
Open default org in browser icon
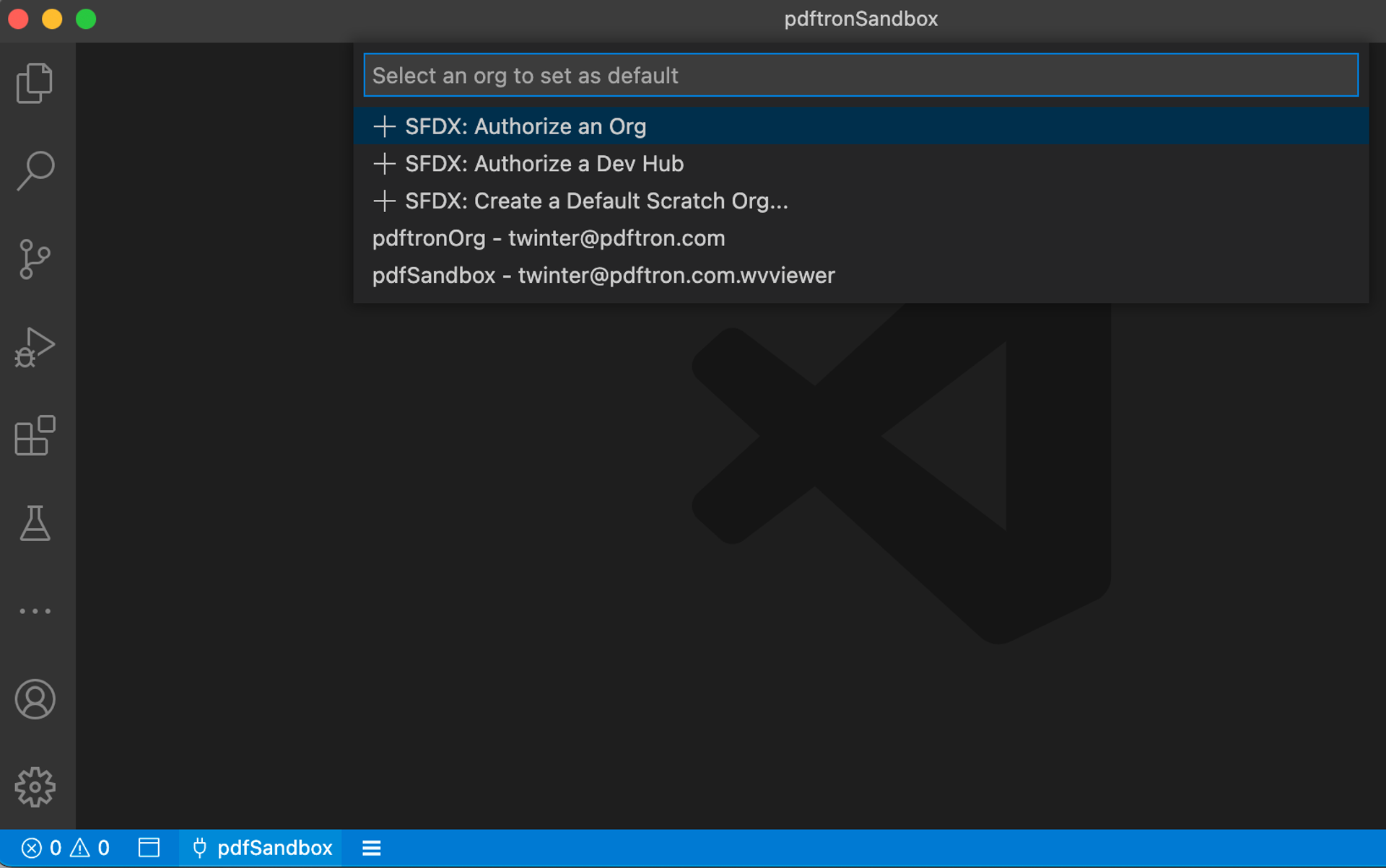pos(149,848)
